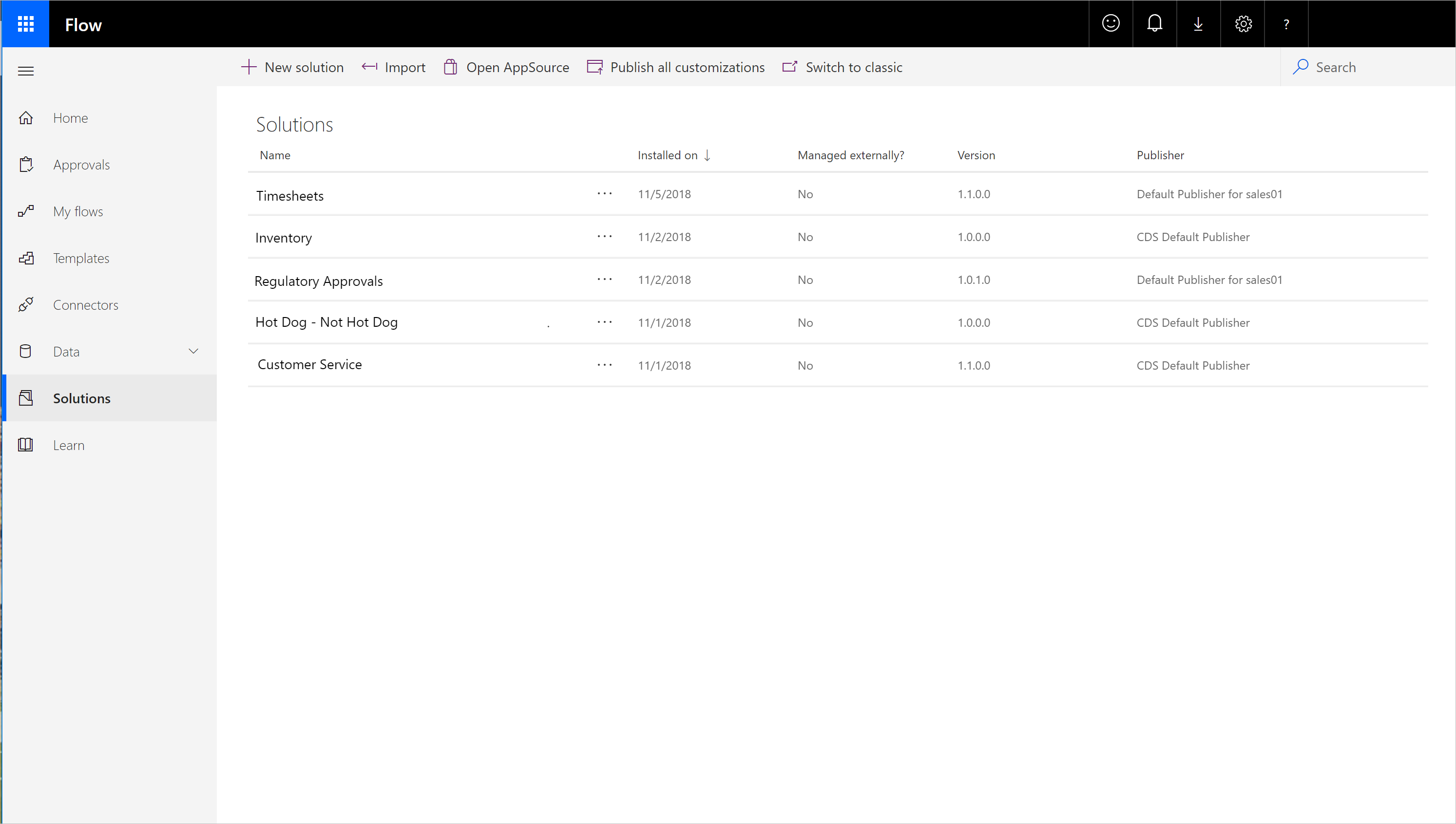
Task: Click the download arrow icon
Action: pyautogui.click(x=1198, y=24)
